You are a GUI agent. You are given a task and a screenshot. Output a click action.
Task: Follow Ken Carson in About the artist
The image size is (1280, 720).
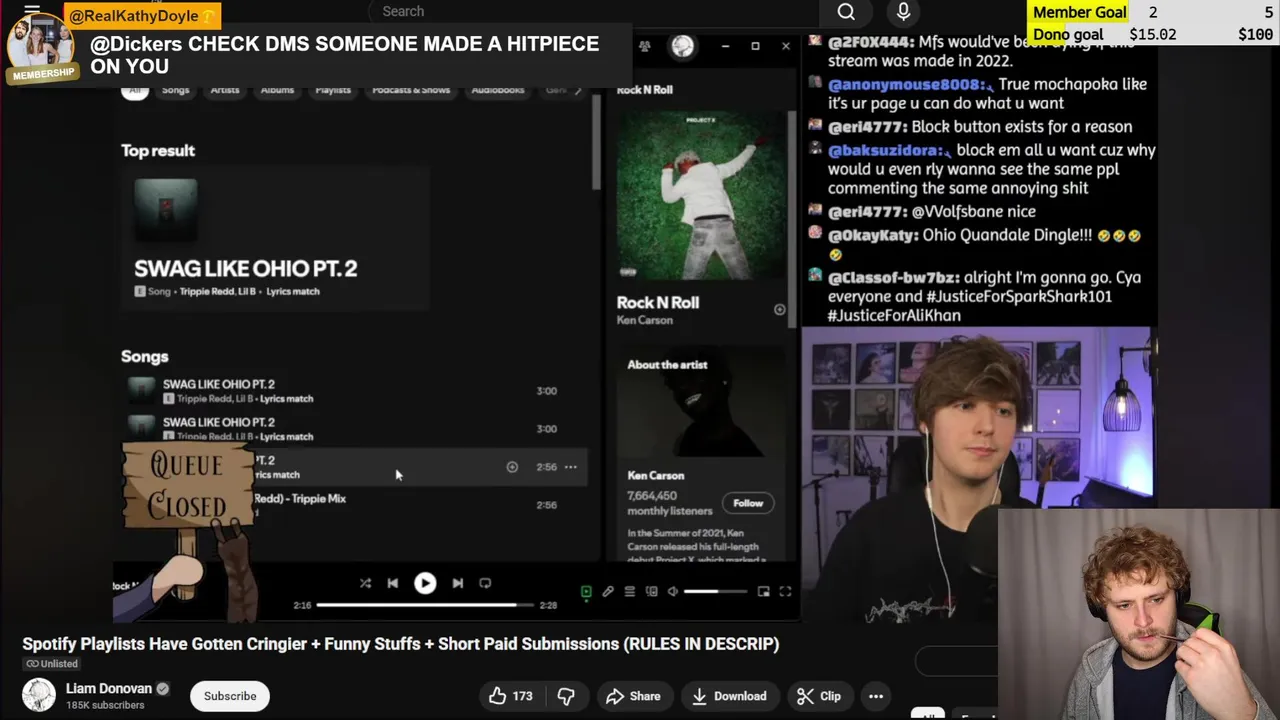[748, 503]
